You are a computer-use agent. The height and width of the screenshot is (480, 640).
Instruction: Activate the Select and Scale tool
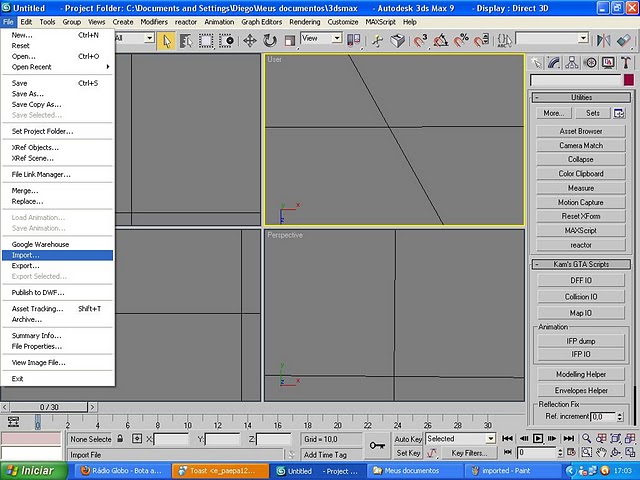pyautogui.click(x=290, y=41)
